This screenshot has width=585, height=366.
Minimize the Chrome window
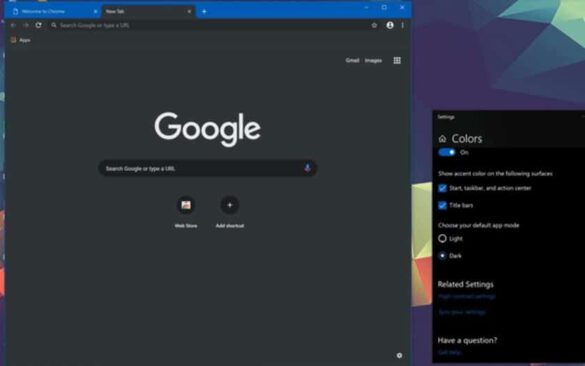[366, 7]
